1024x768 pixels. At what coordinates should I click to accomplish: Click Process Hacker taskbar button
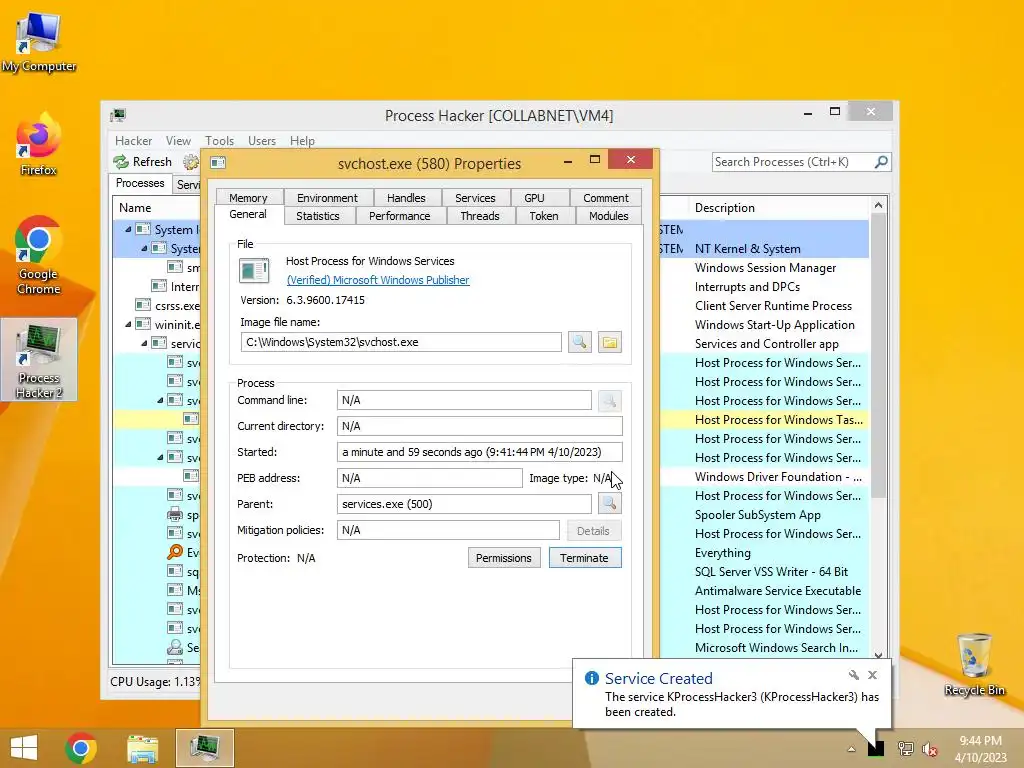click(x=204, y=748)
